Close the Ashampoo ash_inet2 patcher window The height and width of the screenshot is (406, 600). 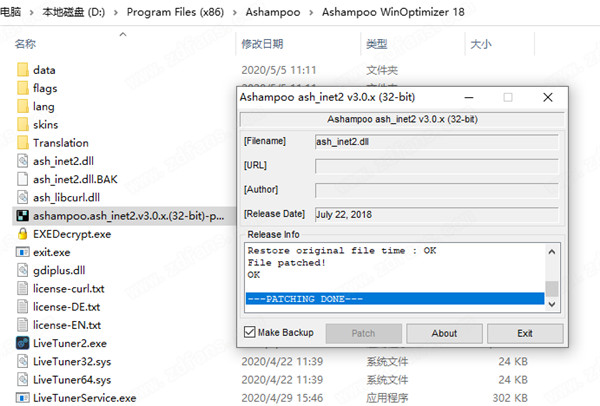tap(548, 97)
